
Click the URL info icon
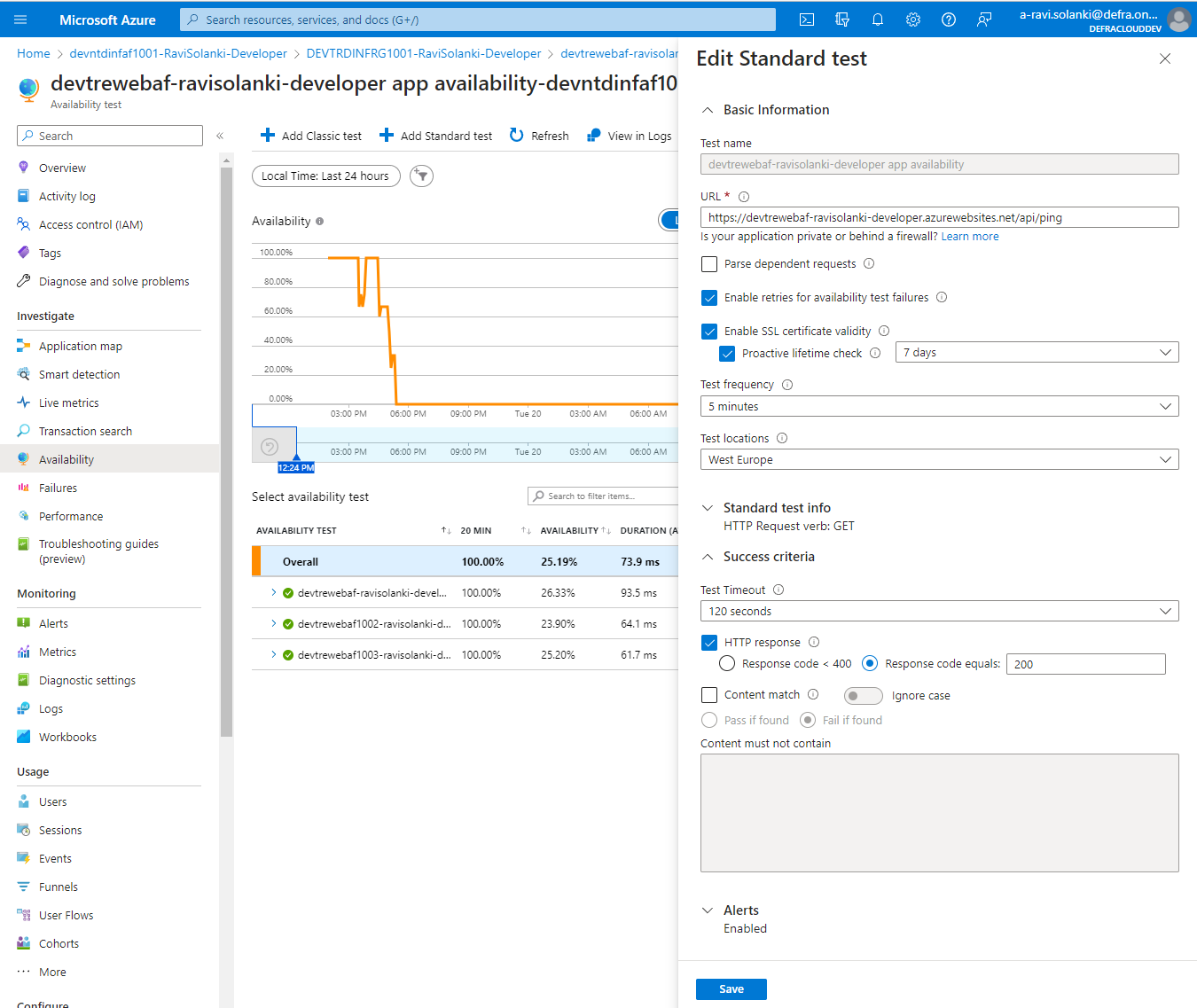744,197
